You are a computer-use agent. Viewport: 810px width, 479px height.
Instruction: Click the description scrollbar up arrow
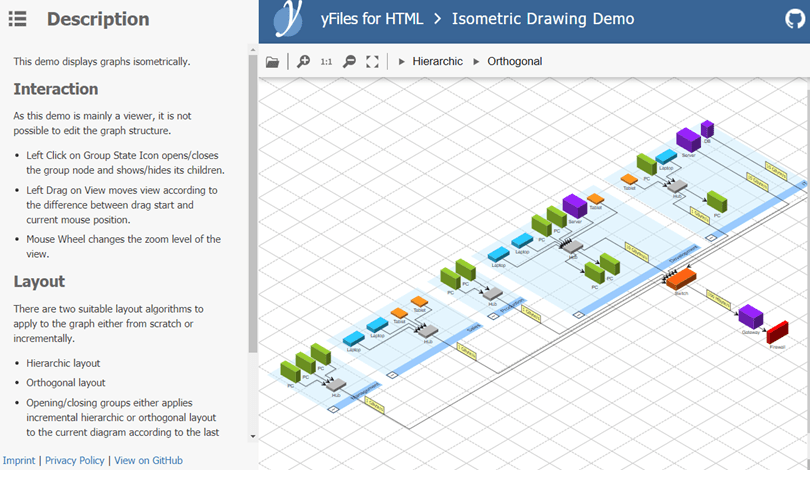(x=253, y=50)
